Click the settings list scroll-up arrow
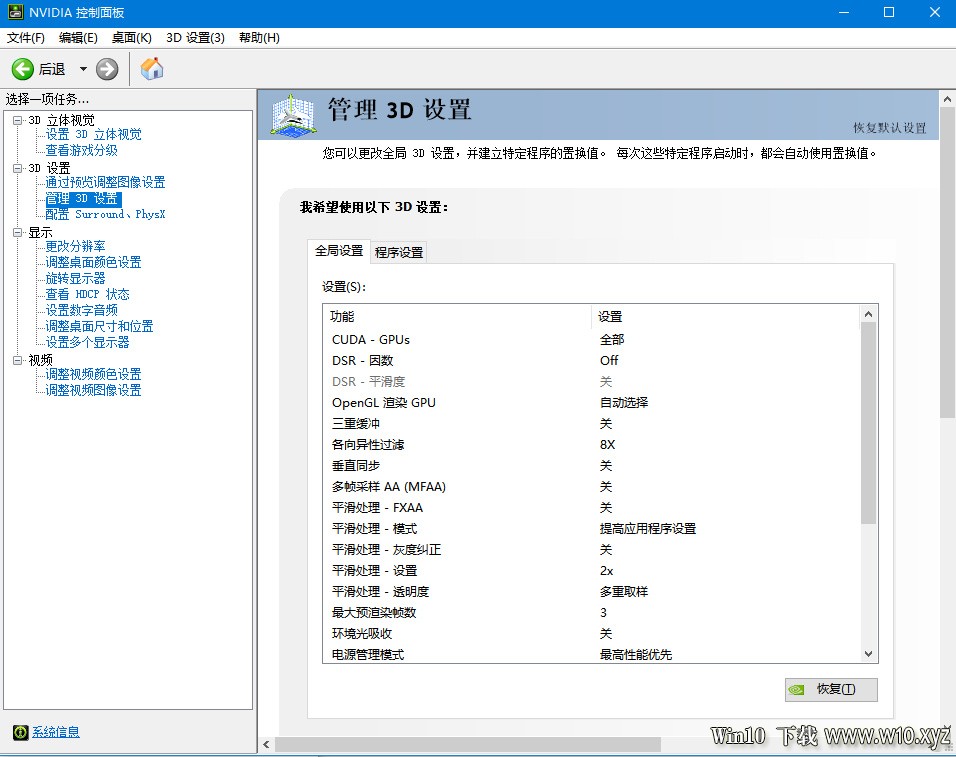 pos(869,314)
